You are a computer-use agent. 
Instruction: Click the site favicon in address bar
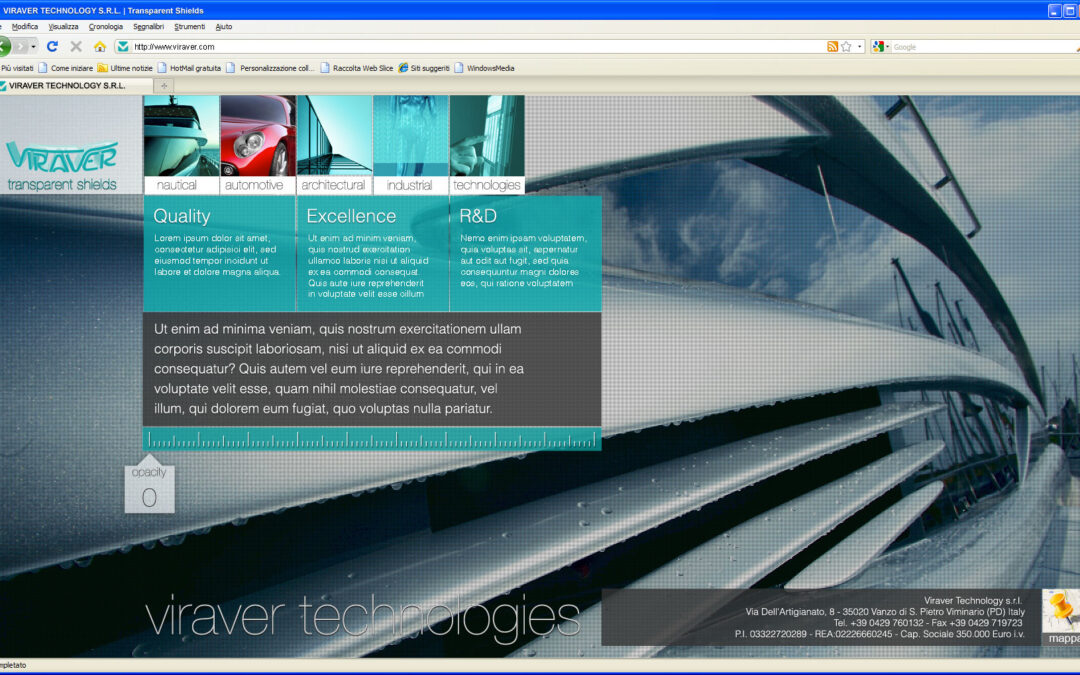123,47
